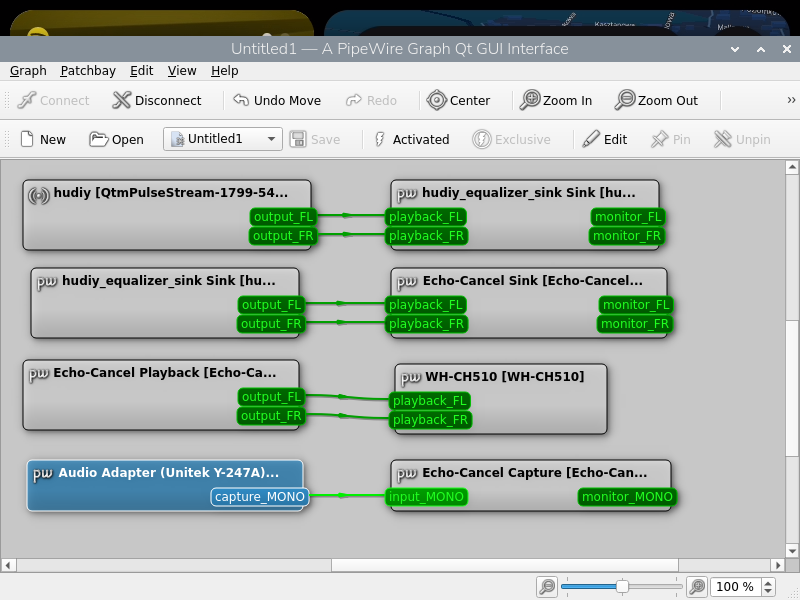Click the Zoom In magnifier icon
Viewport: 800px width, 600px height.
(x=529, y=100)
